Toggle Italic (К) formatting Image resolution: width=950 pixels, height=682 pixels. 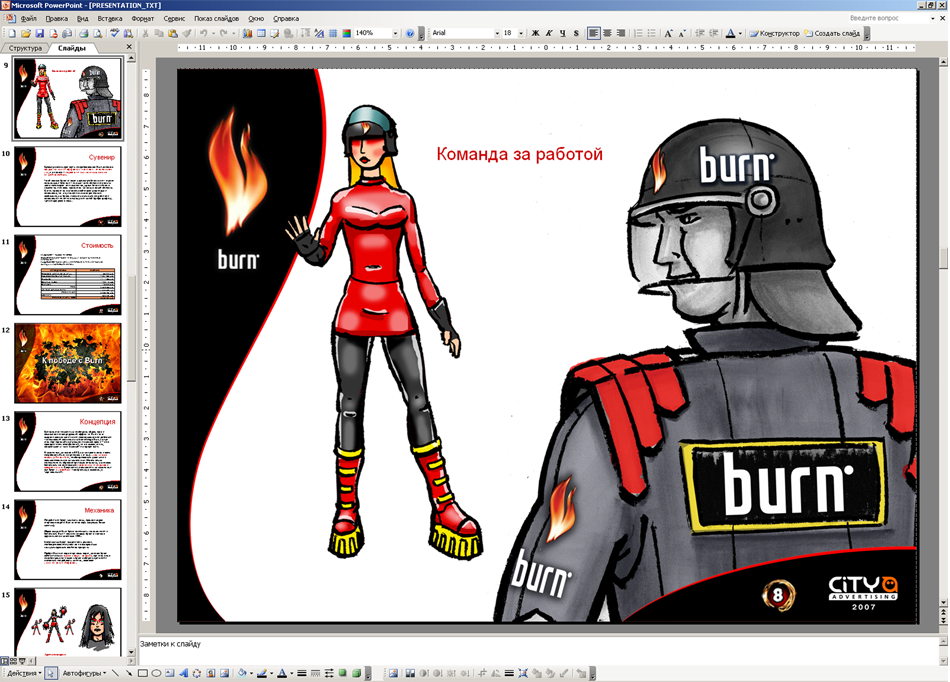549,33
